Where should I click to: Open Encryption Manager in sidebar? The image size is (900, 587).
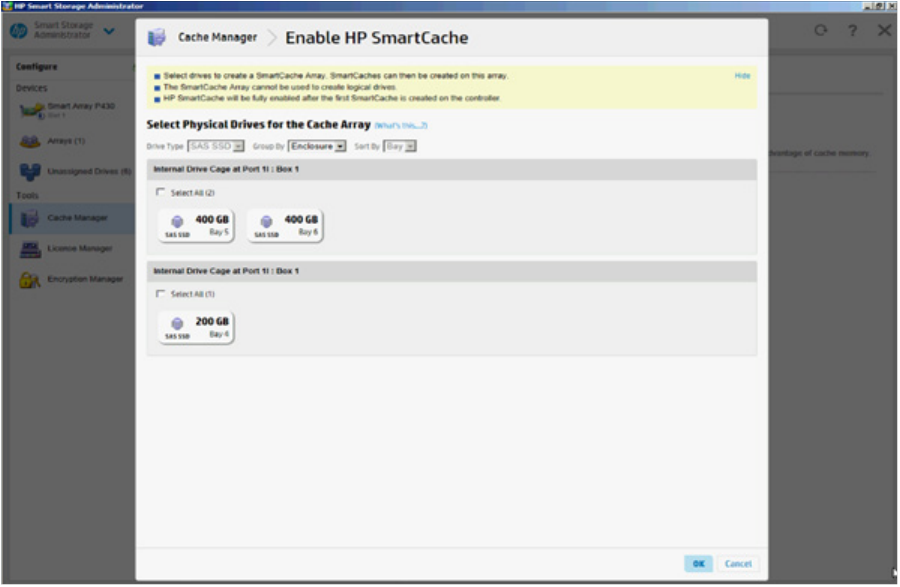pyautogui.click(x=85, y=279)
